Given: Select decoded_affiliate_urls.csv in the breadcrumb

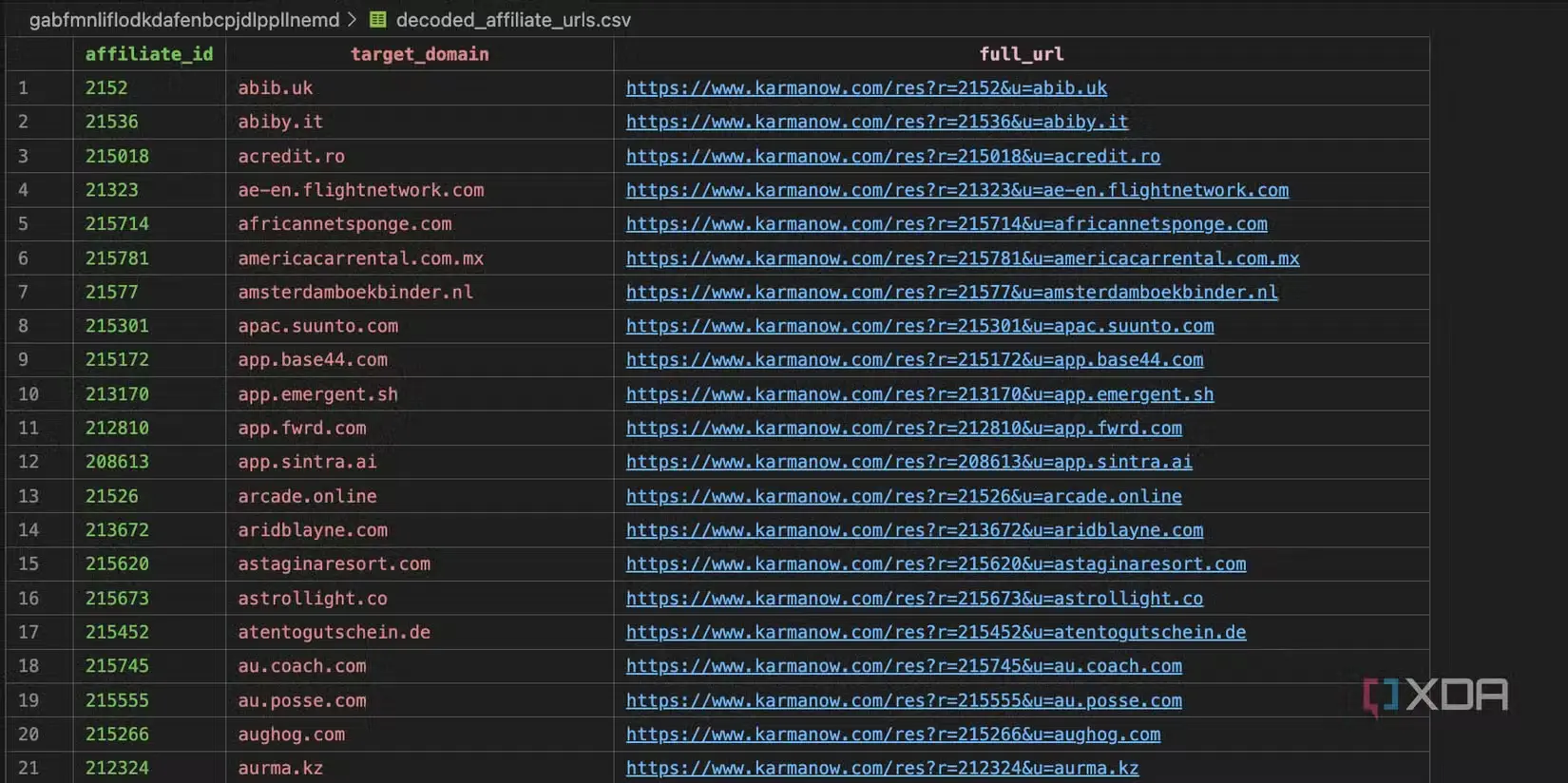Looking at the screenshot, I should (512, 19).
